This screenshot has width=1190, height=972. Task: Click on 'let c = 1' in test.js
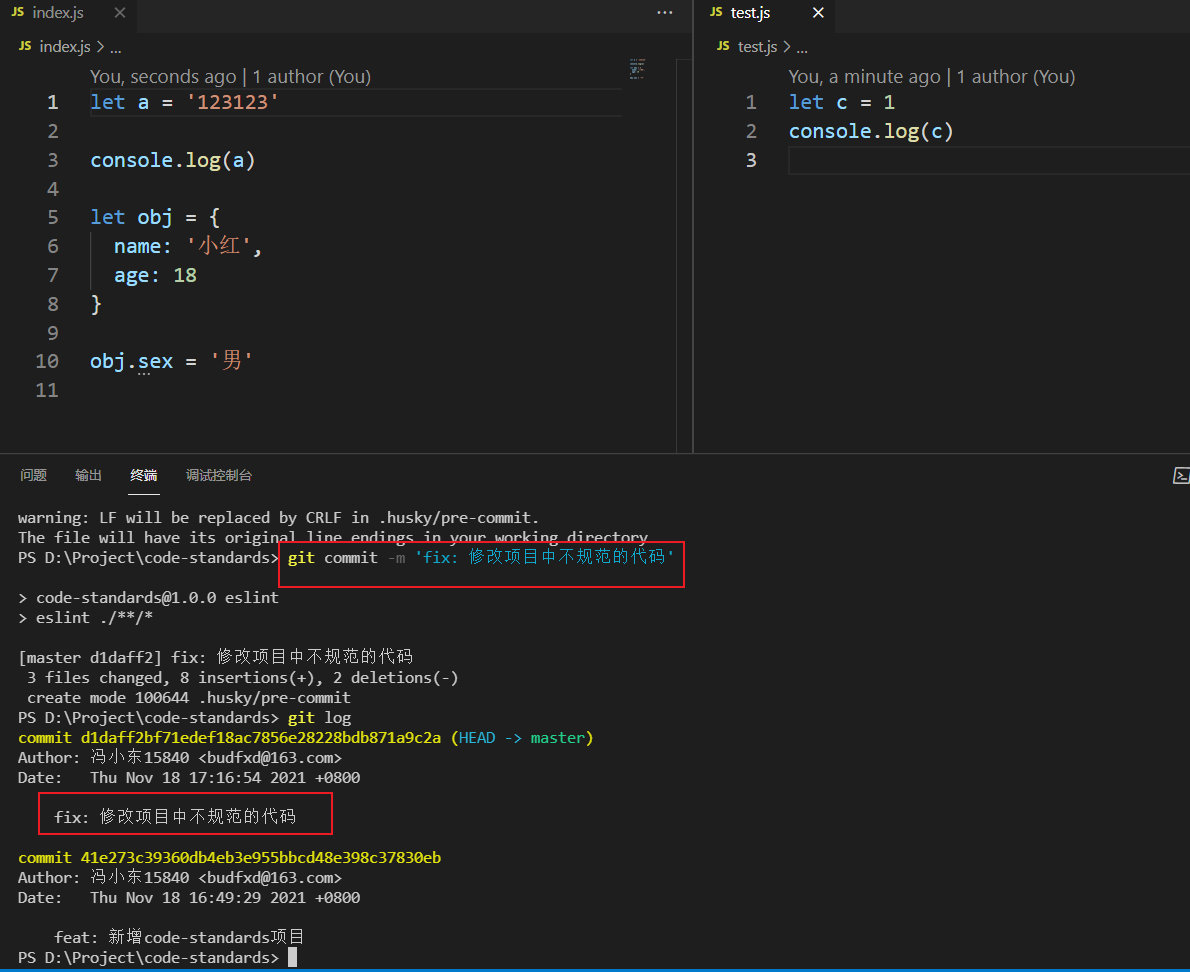842,102
